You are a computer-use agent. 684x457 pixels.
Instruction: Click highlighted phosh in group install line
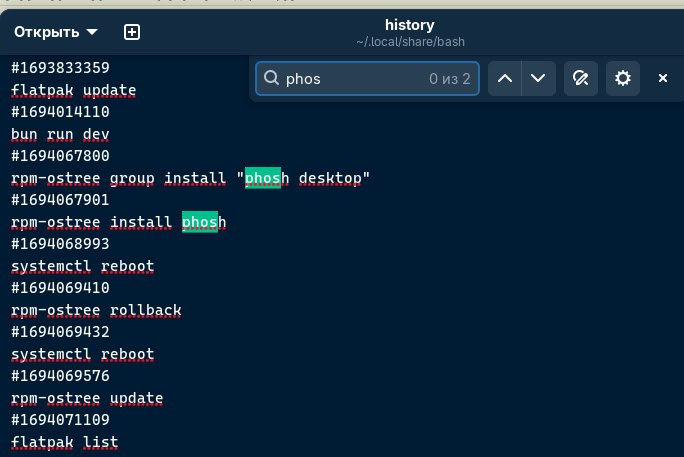(x=267, y=178)
